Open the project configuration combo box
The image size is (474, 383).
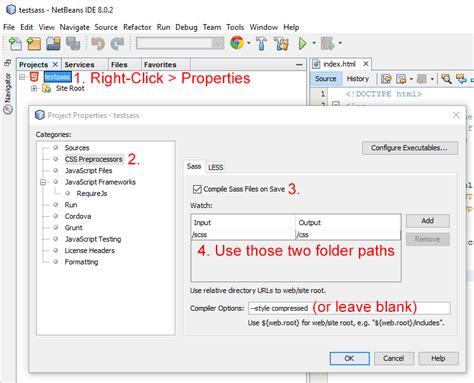tap(180, 43)
